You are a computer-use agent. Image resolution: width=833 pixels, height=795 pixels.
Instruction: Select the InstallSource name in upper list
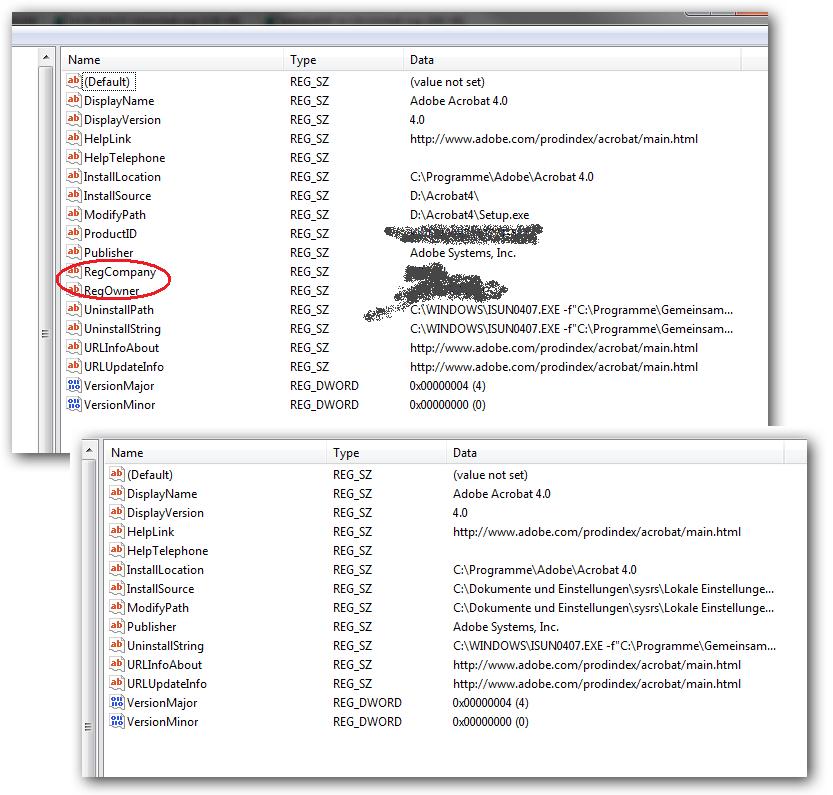(x=117, y=196)
